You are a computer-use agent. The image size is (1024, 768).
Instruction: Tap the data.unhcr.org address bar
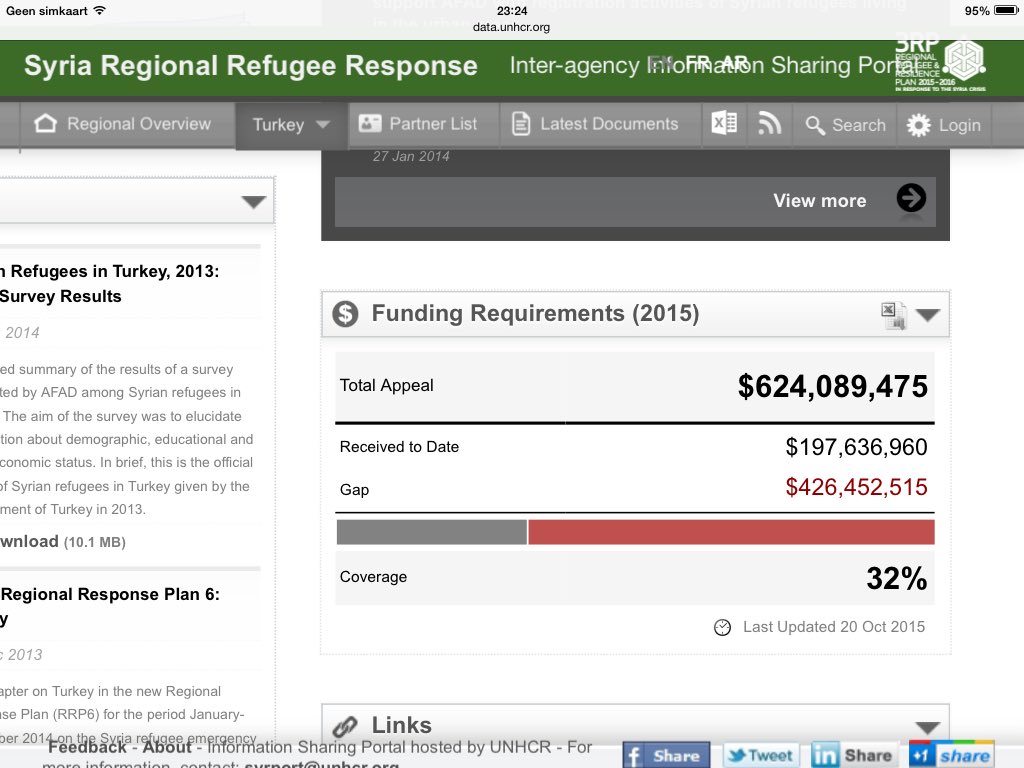[511, 27]
